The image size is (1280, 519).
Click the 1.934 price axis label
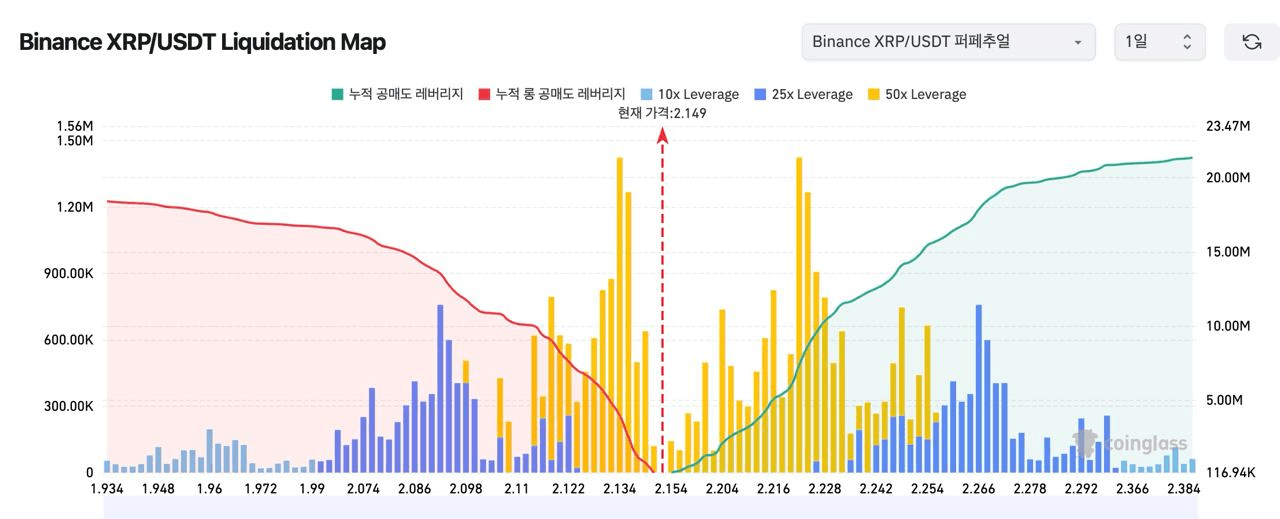tap(106, 489)
